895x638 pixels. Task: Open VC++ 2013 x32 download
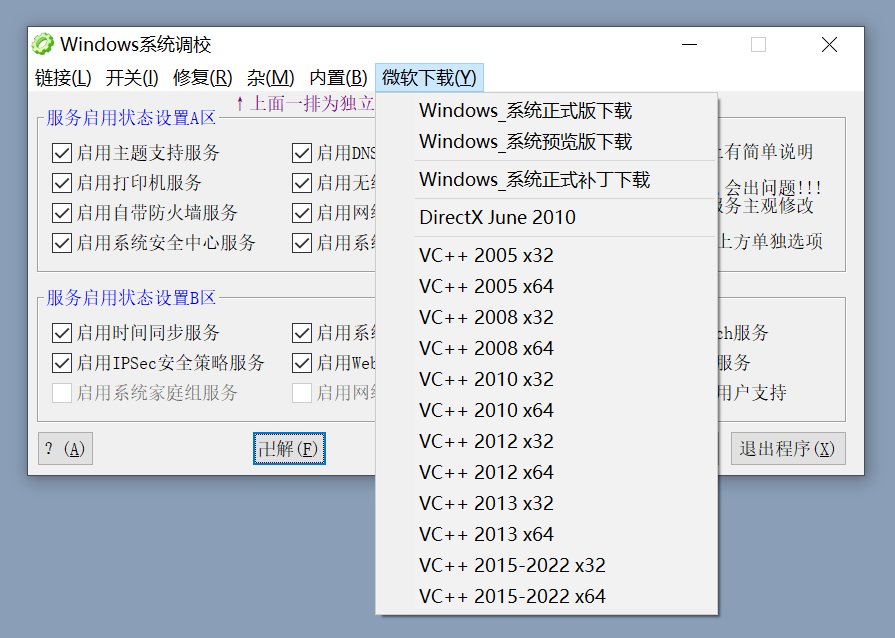click(x=546, y=503)
